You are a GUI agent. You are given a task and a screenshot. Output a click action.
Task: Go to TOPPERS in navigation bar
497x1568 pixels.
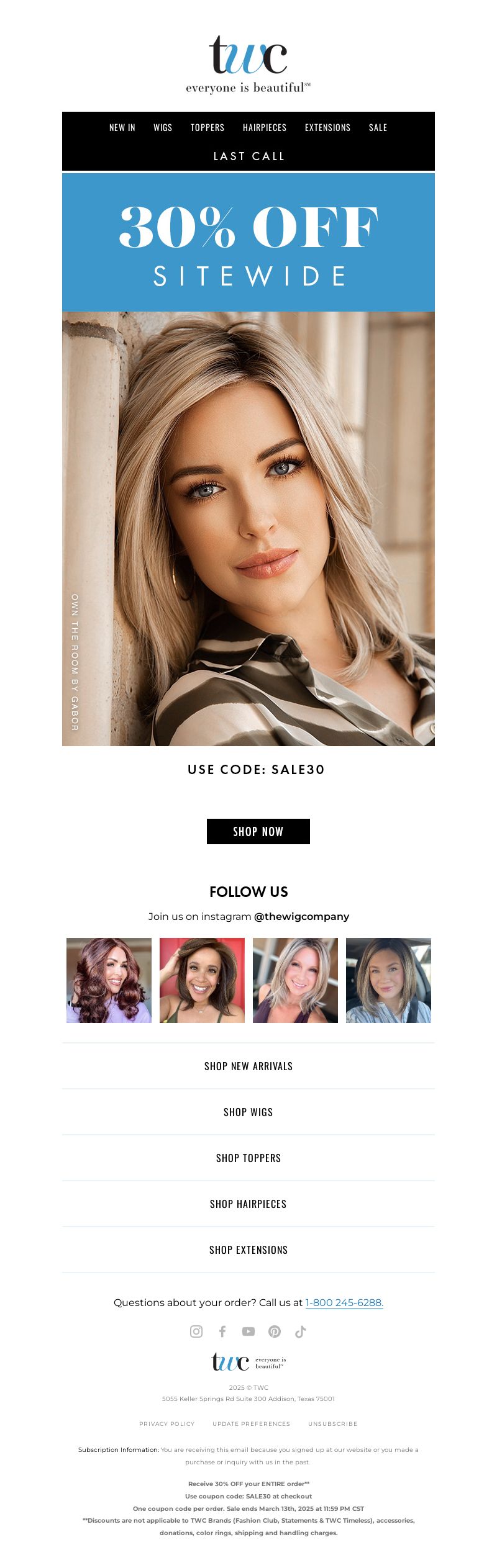(x=207, y=127)
